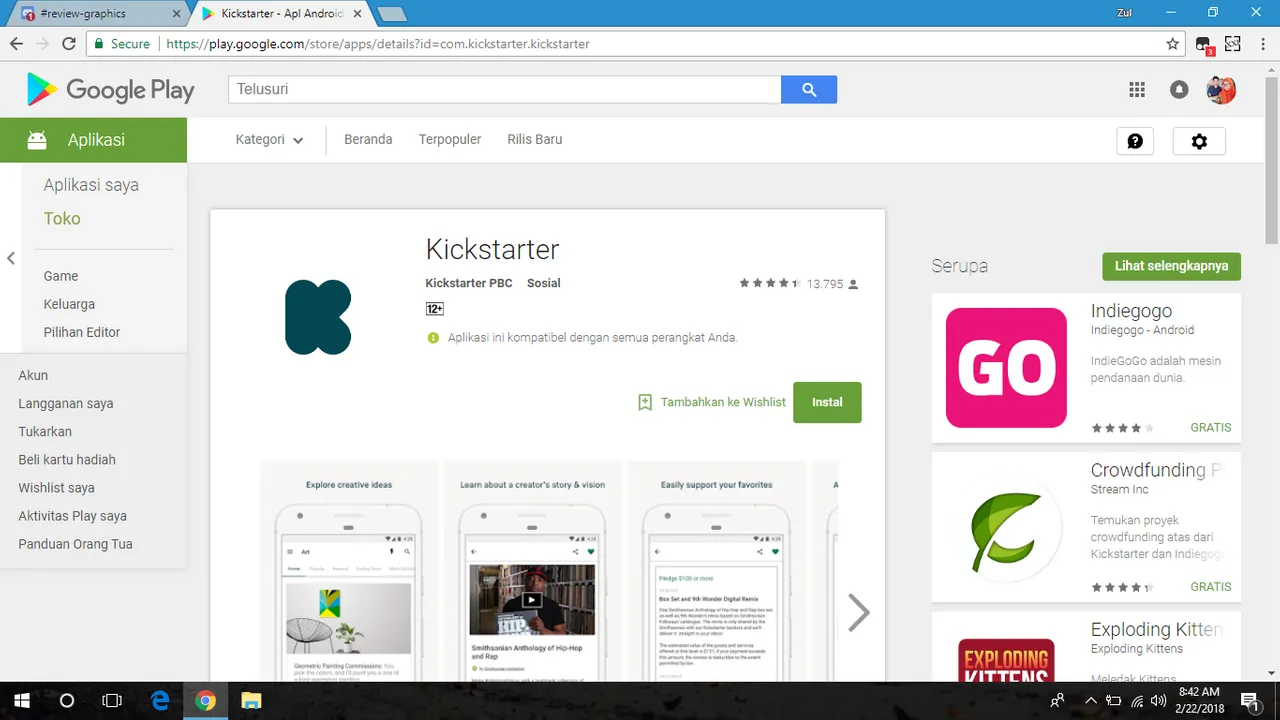This screenshot has height=720, width=1280.
Task: Open the Sosial category link
Action: tap(544, 283)
